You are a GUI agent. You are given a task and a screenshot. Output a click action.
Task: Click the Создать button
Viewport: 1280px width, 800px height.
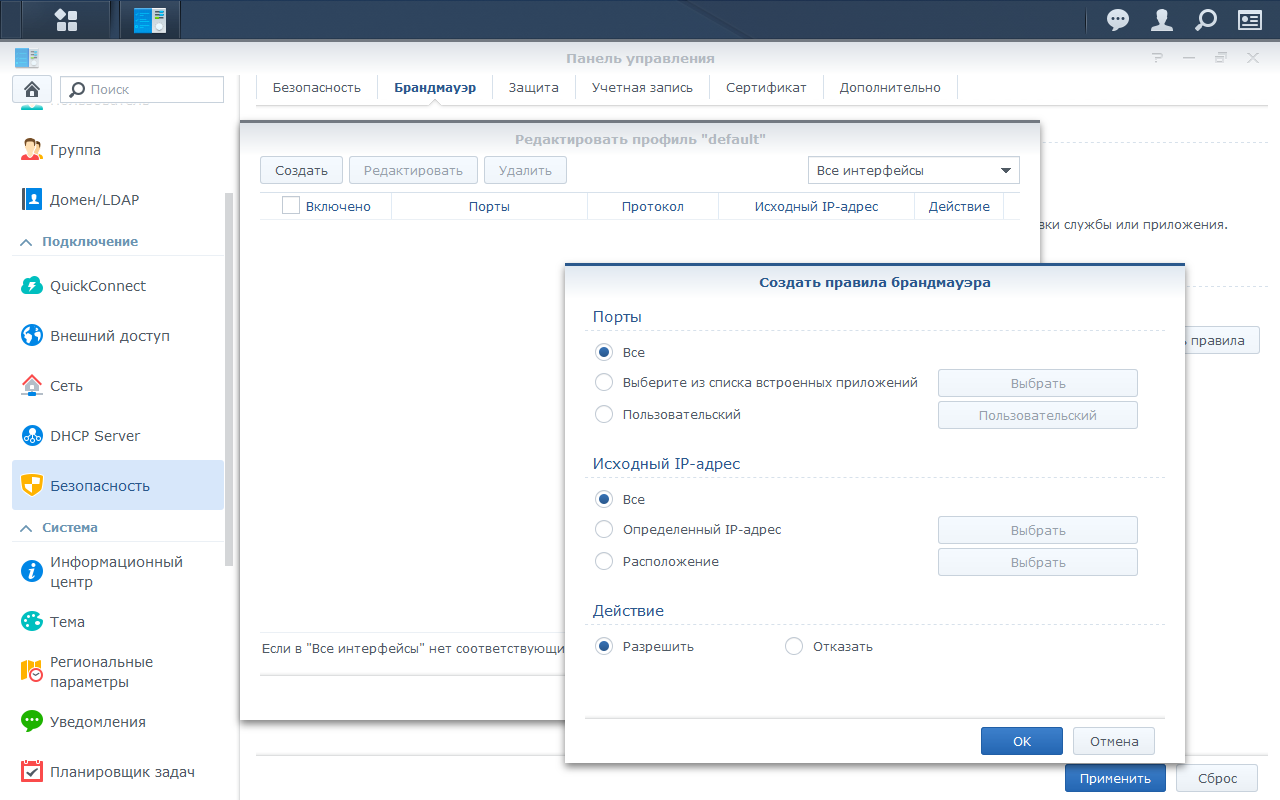tap(301, 170)
